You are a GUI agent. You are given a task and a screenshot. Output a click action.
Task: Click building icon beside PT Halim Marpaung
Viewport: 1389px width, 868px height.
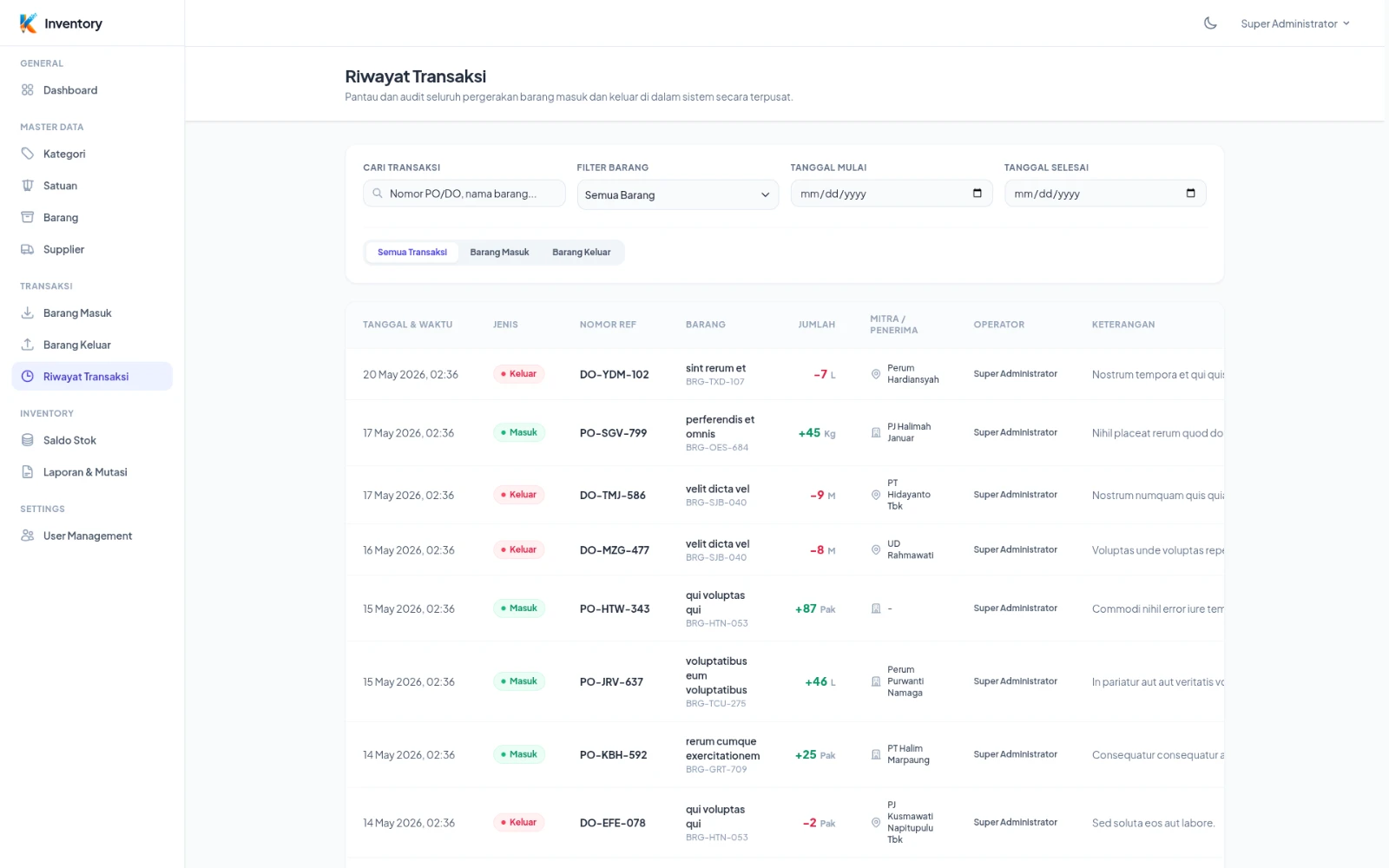click(876, 754)
